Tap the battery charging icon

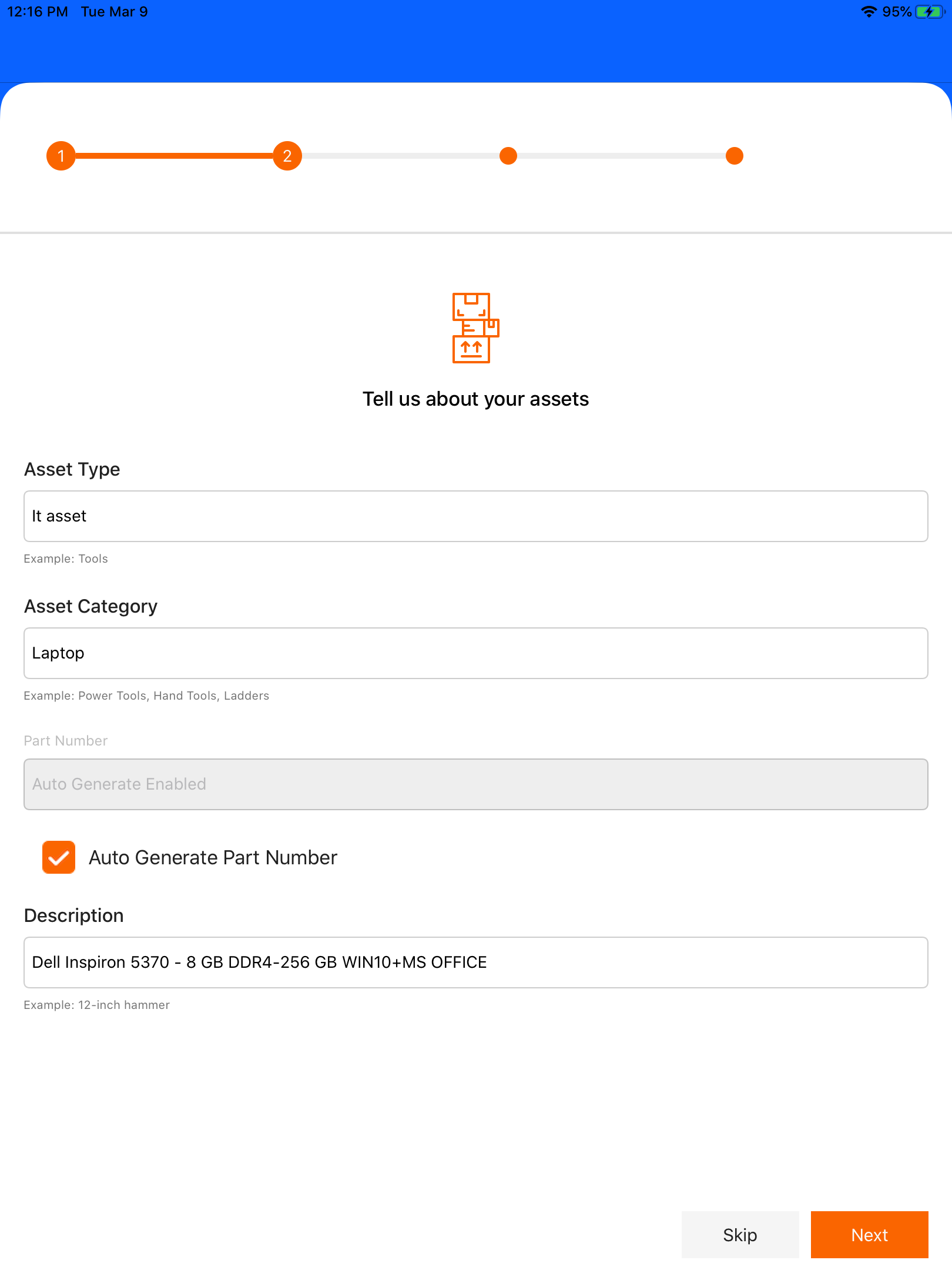929,12
